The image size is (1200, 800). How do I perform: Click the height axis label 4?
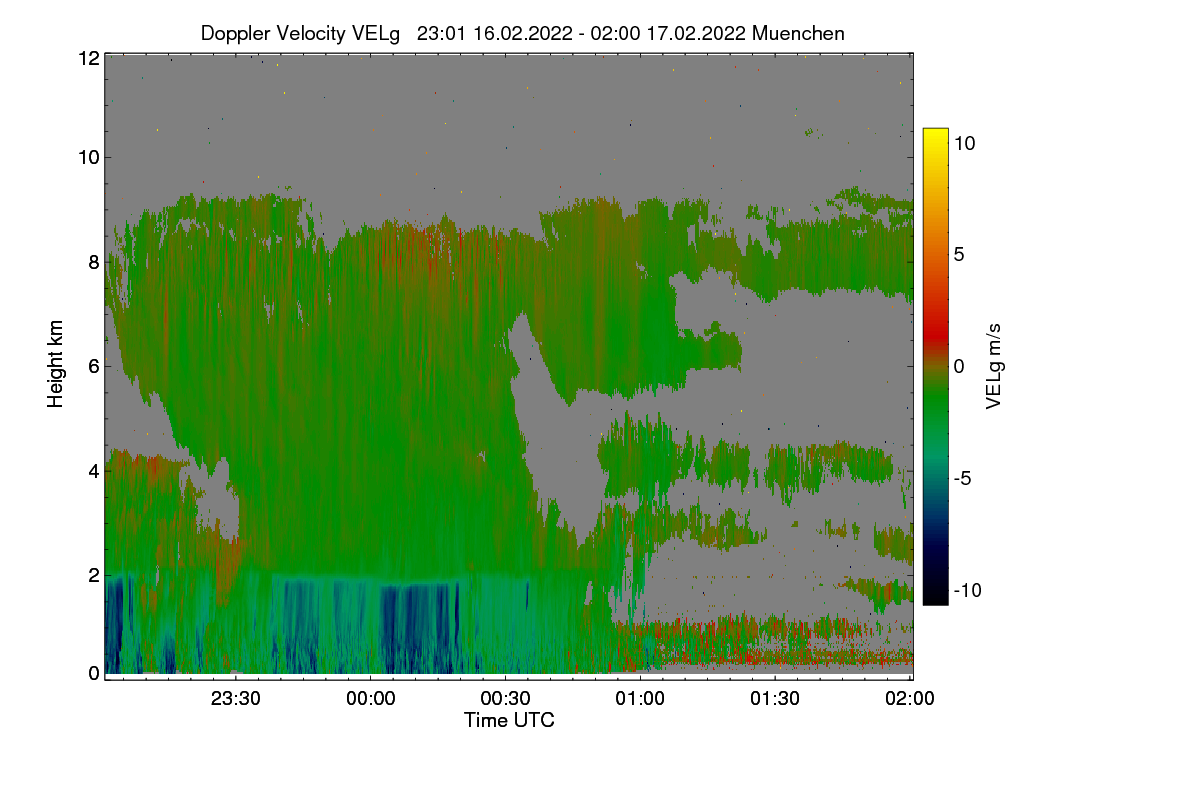pyautogui.click(x=93, y=470)
